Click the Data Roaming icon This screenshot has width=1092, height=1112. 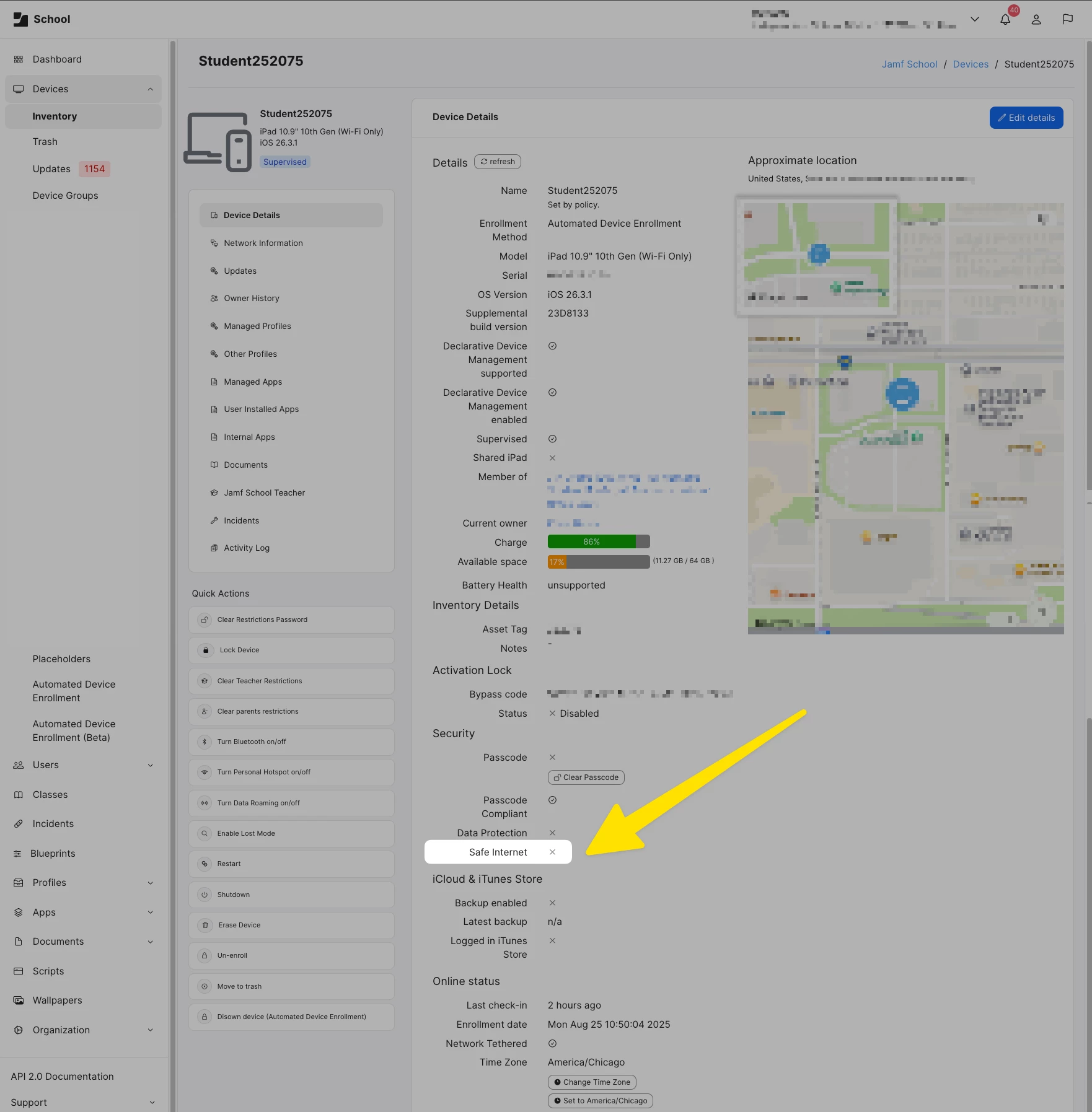(x=205, y=803)
